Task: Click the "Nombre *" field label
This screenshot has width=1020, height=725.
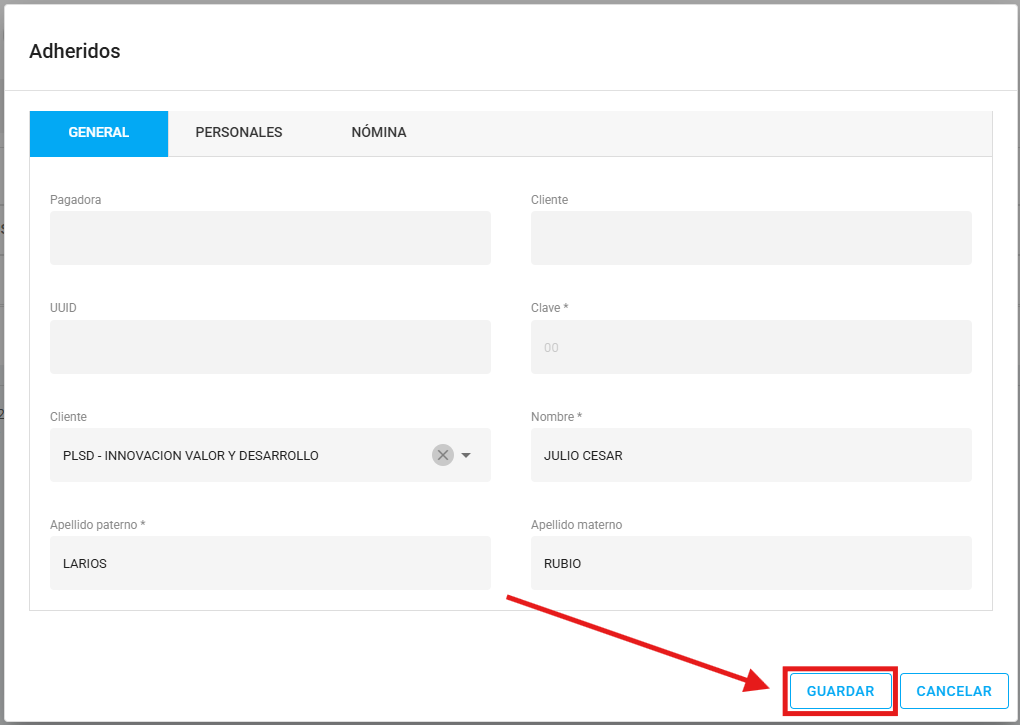Action: pyautogui.click(x=556, y=416)
